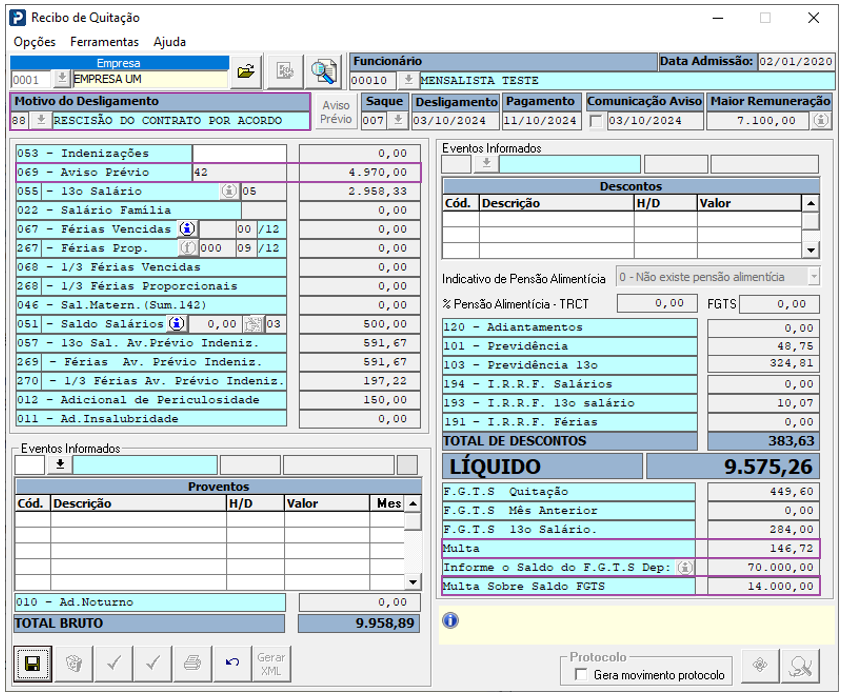Click the LÍQUIDO total 9.575,26
Screen dimensions: 844x696
pyautogui.click(x=733, y=467)
